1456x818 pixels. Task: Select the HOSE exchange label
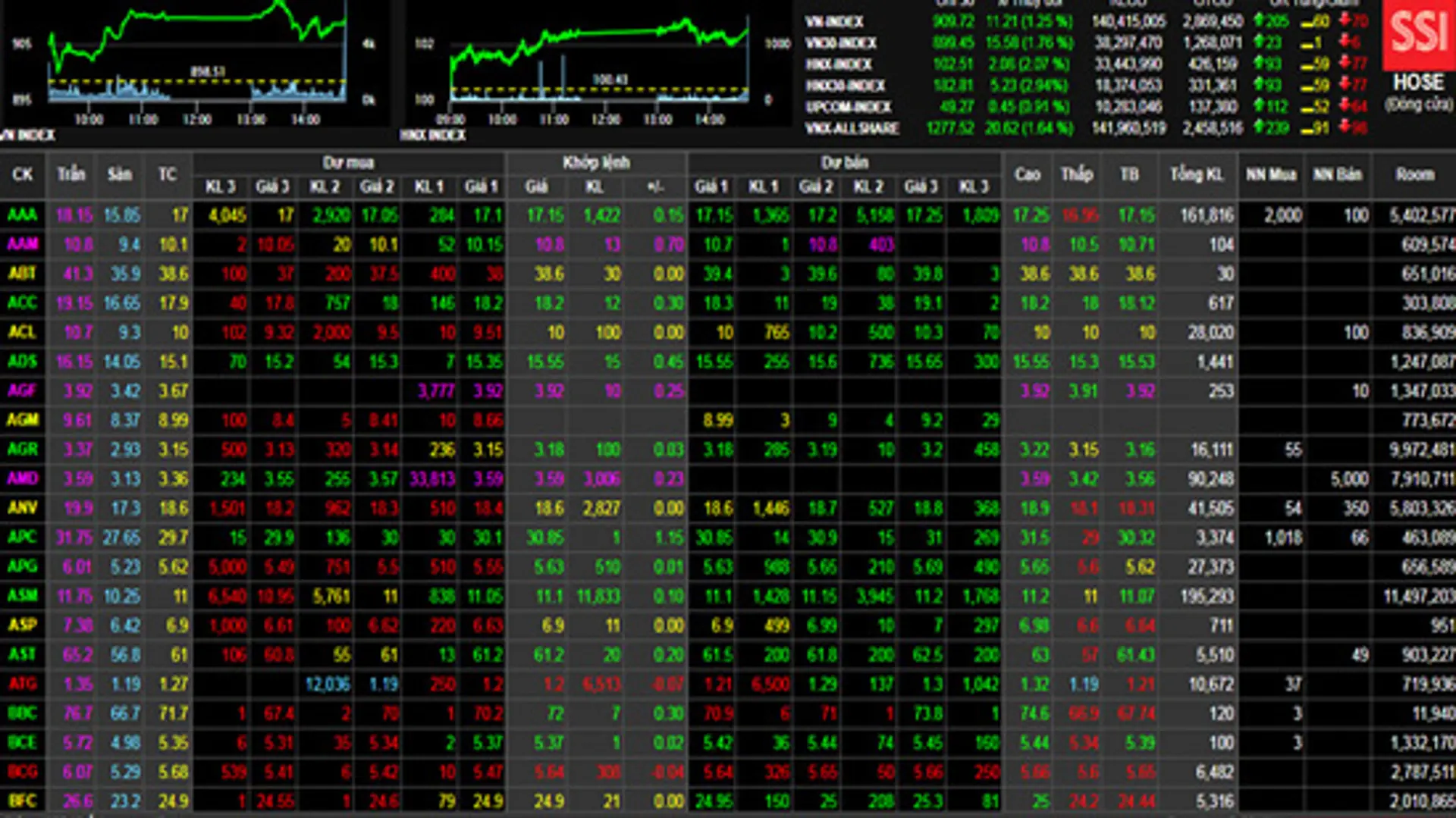[1418, 83]
